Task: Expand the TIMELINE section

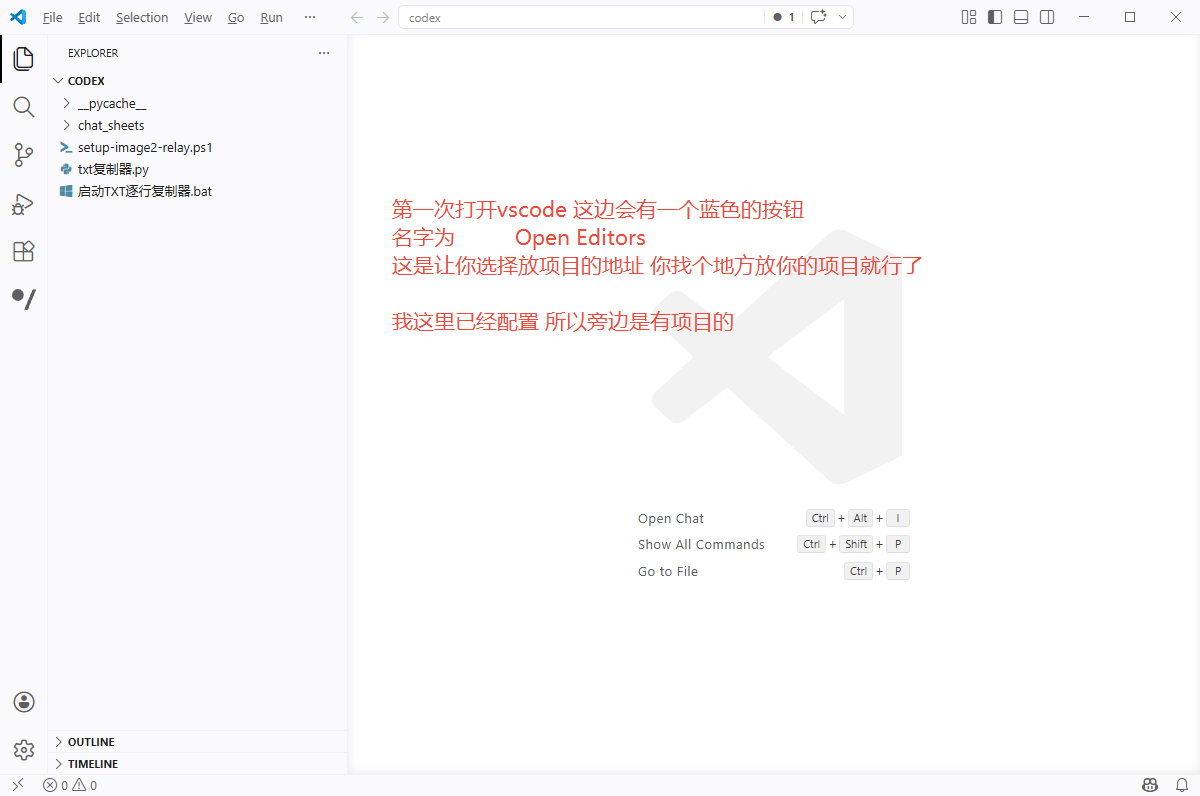Action: tap(198, 764)
